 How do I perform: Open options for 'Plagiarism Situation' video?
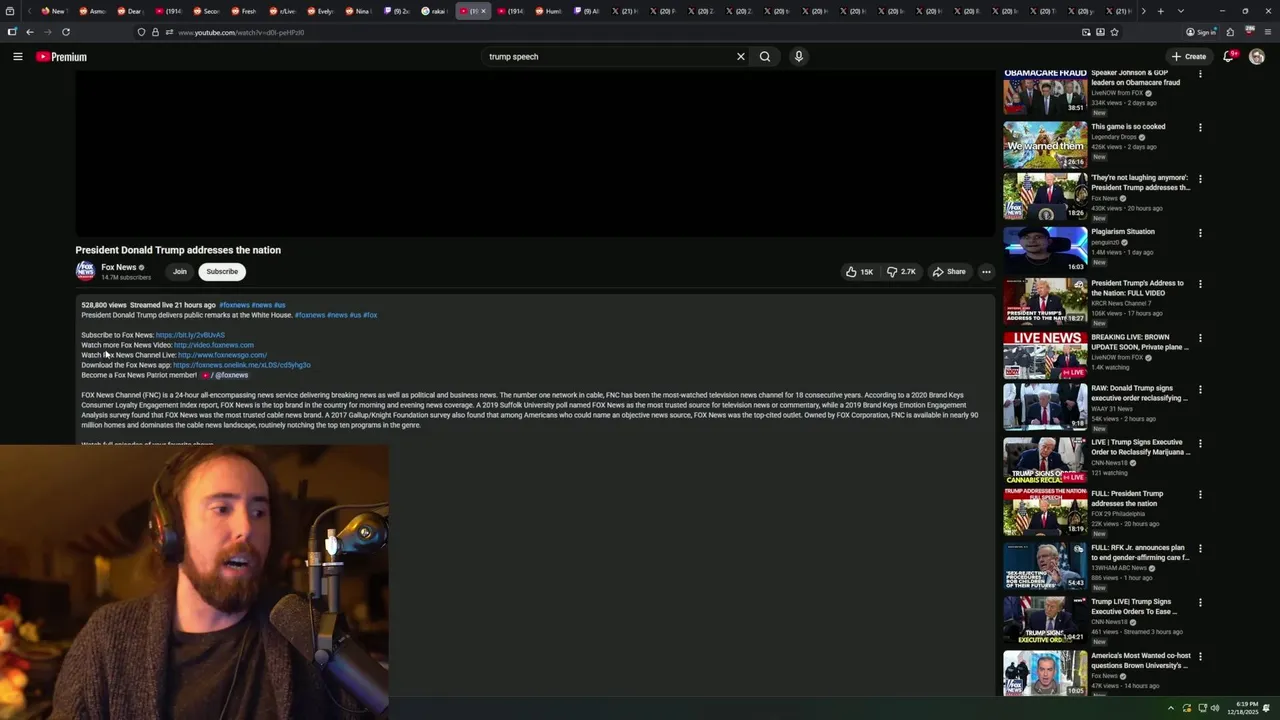tap(1200, 233)
